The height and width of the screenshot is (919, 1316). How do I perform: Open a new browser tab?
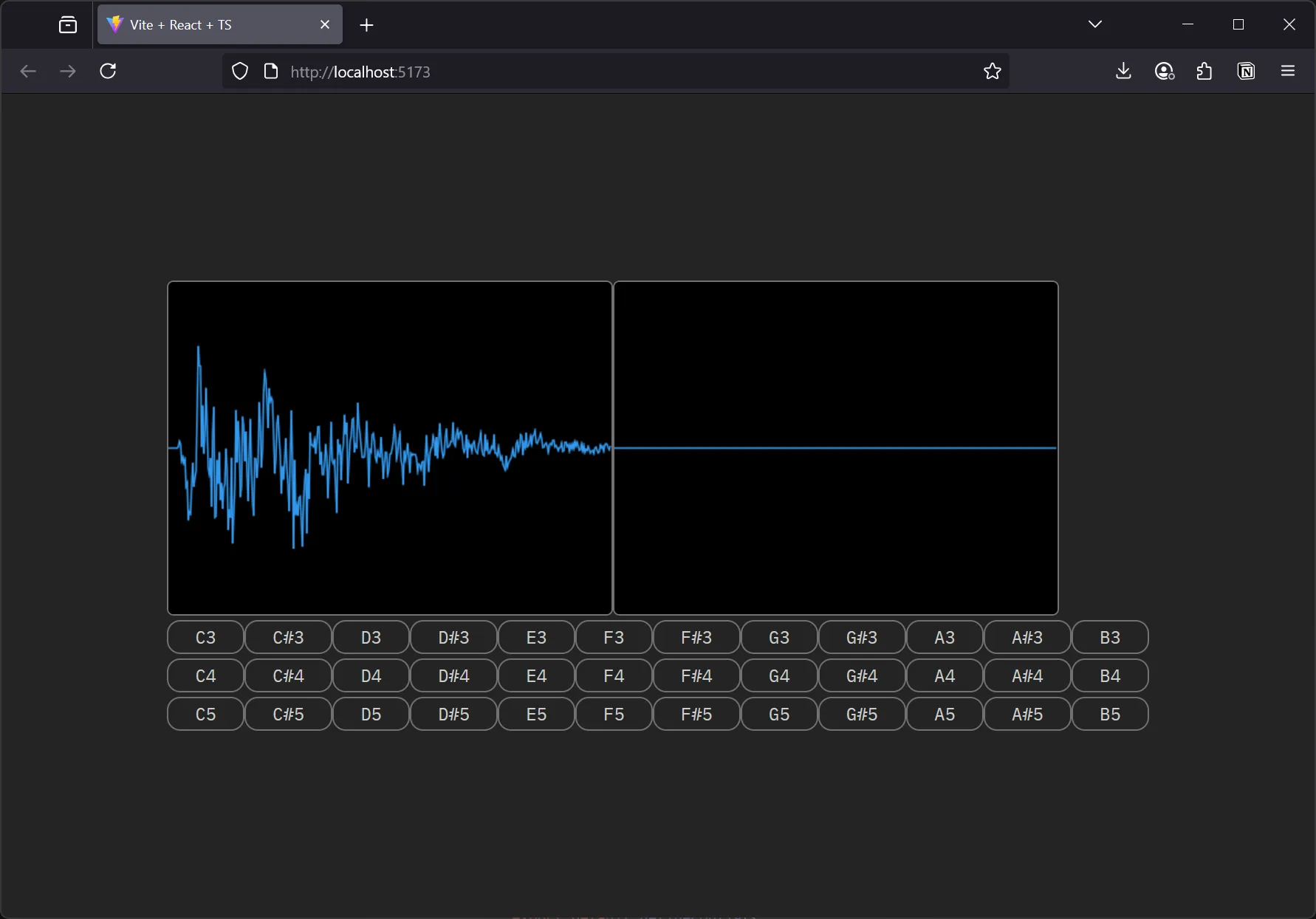click(x=366, y=24)
